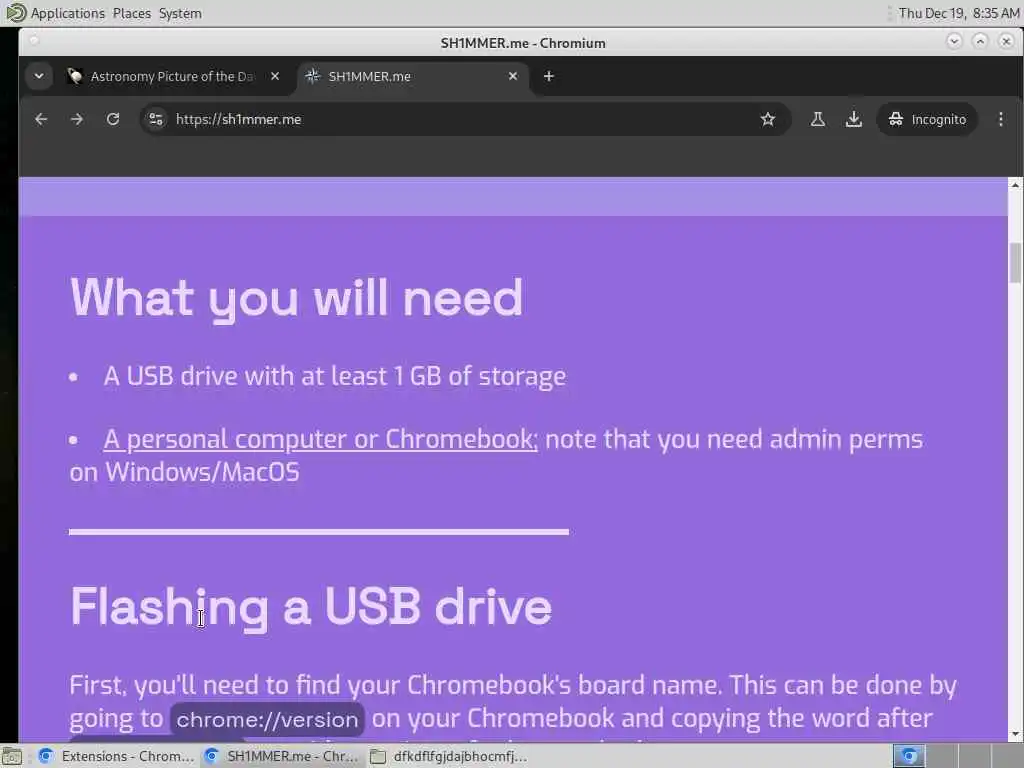Bookmark this page with the star icon
Viewport: 1024px width, 768px height.
point(768,119)
